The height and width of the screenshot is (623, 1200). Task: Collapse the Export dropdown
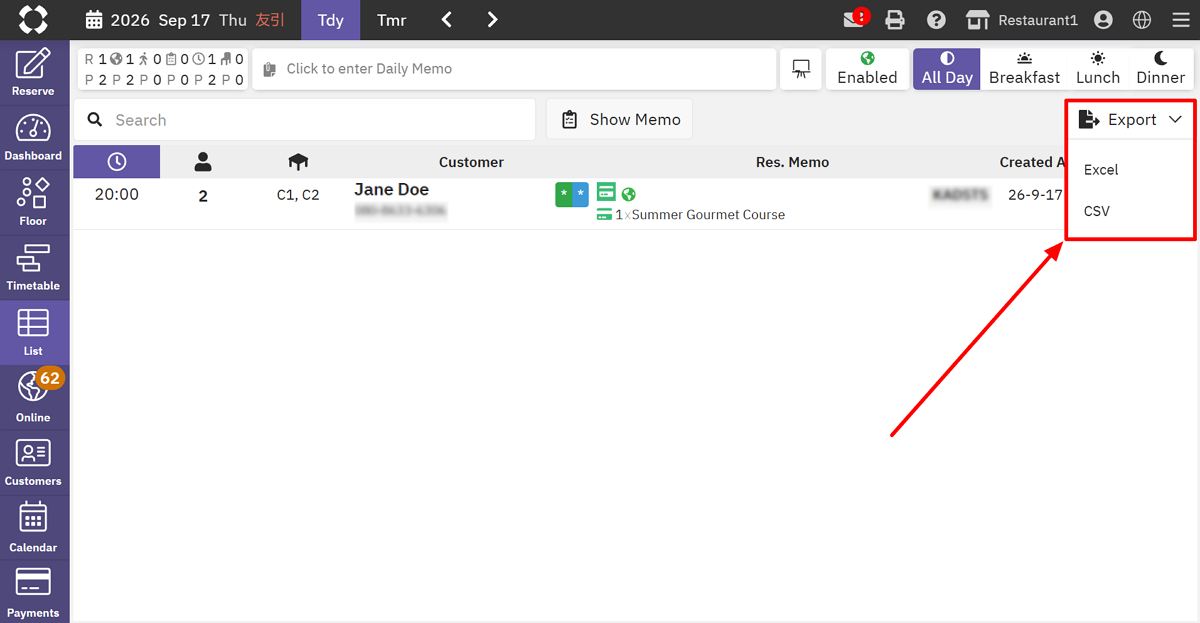click(x=1130, y=120)
